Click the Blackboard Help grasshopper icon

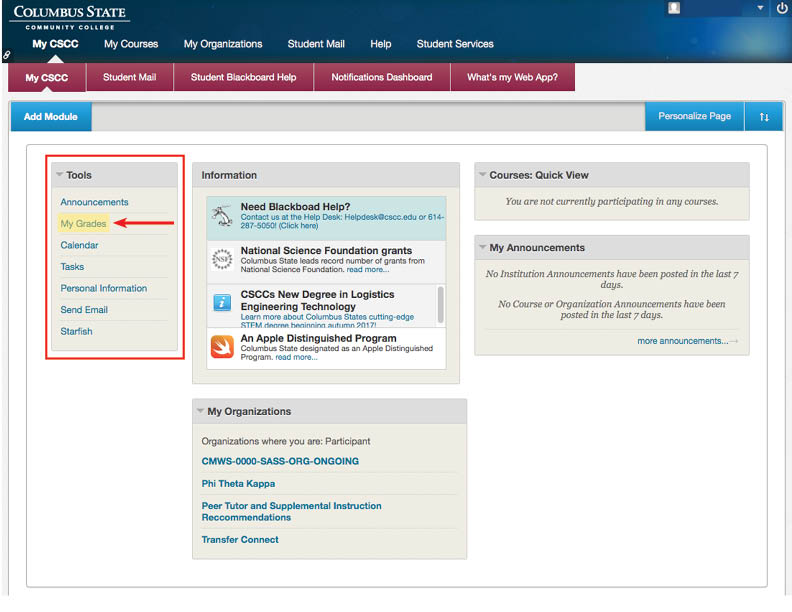tap(222, 215)
